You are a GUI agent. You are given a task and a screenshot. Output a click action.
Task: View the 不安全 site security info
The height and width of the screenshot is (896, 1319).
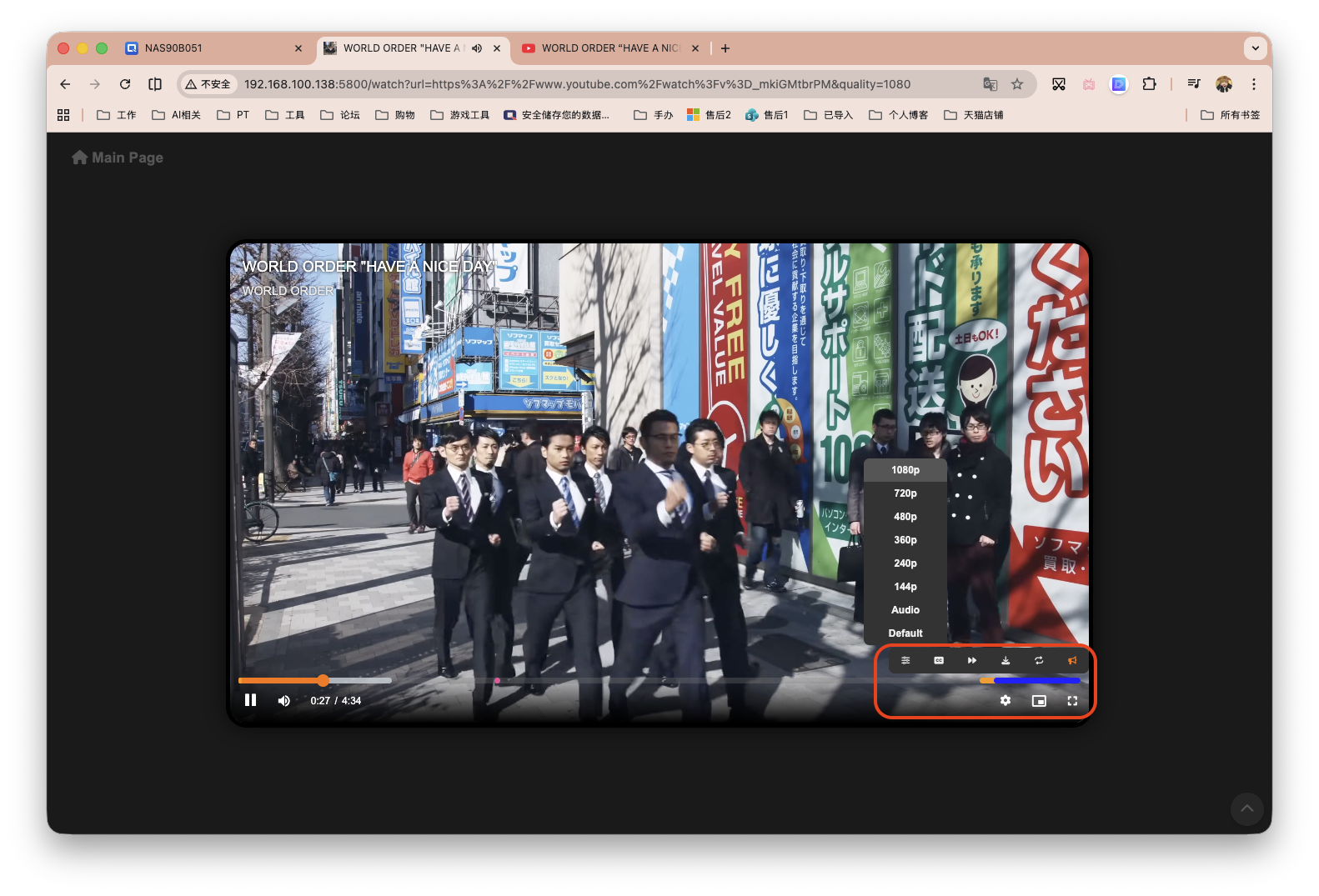pos(208,84)
